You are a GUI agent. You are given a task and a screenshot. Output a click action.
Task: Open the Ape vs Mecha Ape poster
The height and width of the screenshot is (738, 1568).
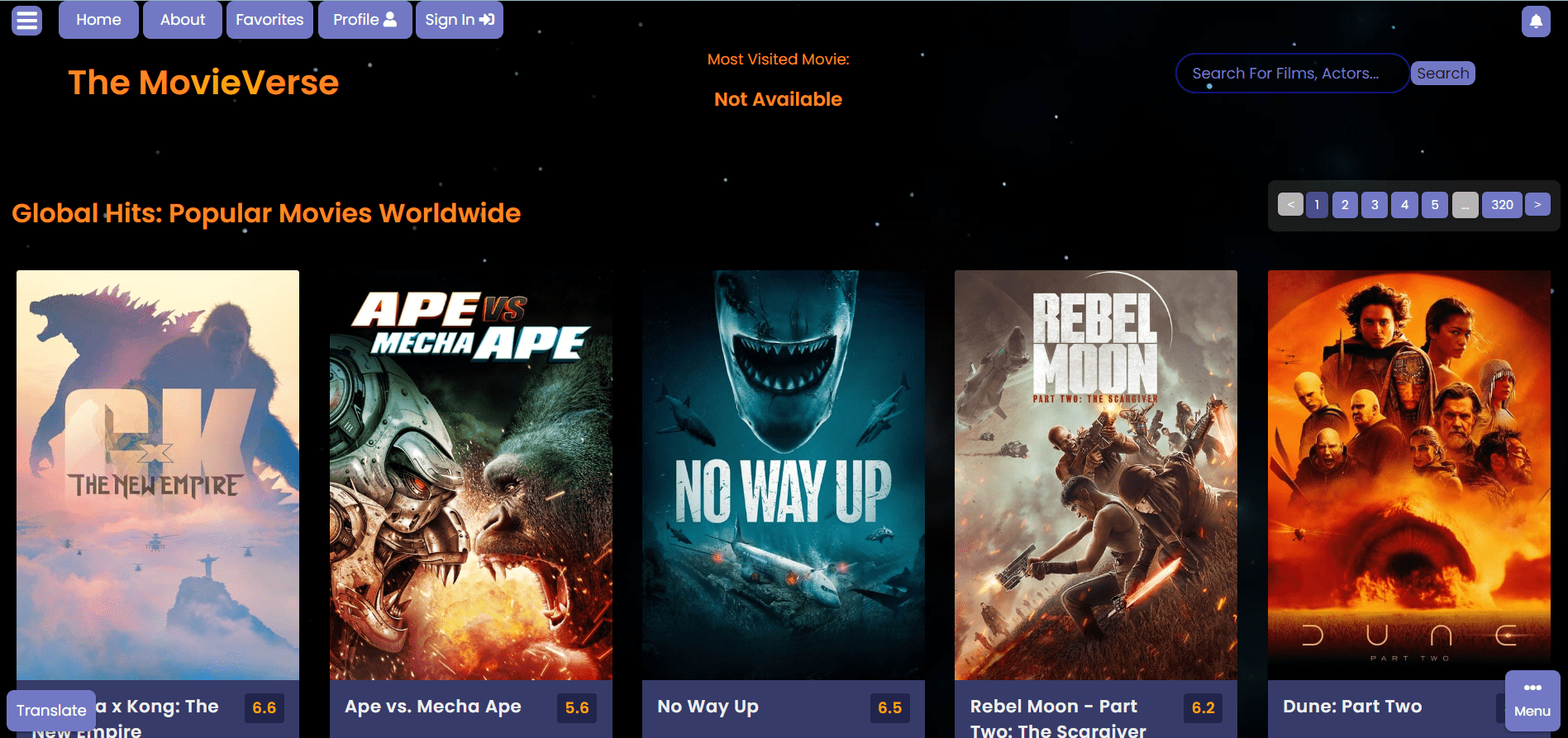(x=471, y=475)
